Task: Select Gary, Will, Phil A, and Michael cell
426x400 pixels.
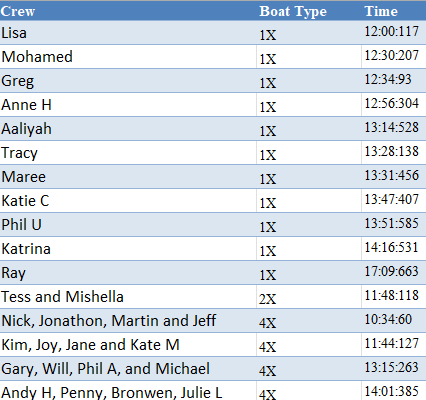Action: click(x=128, y=369)
